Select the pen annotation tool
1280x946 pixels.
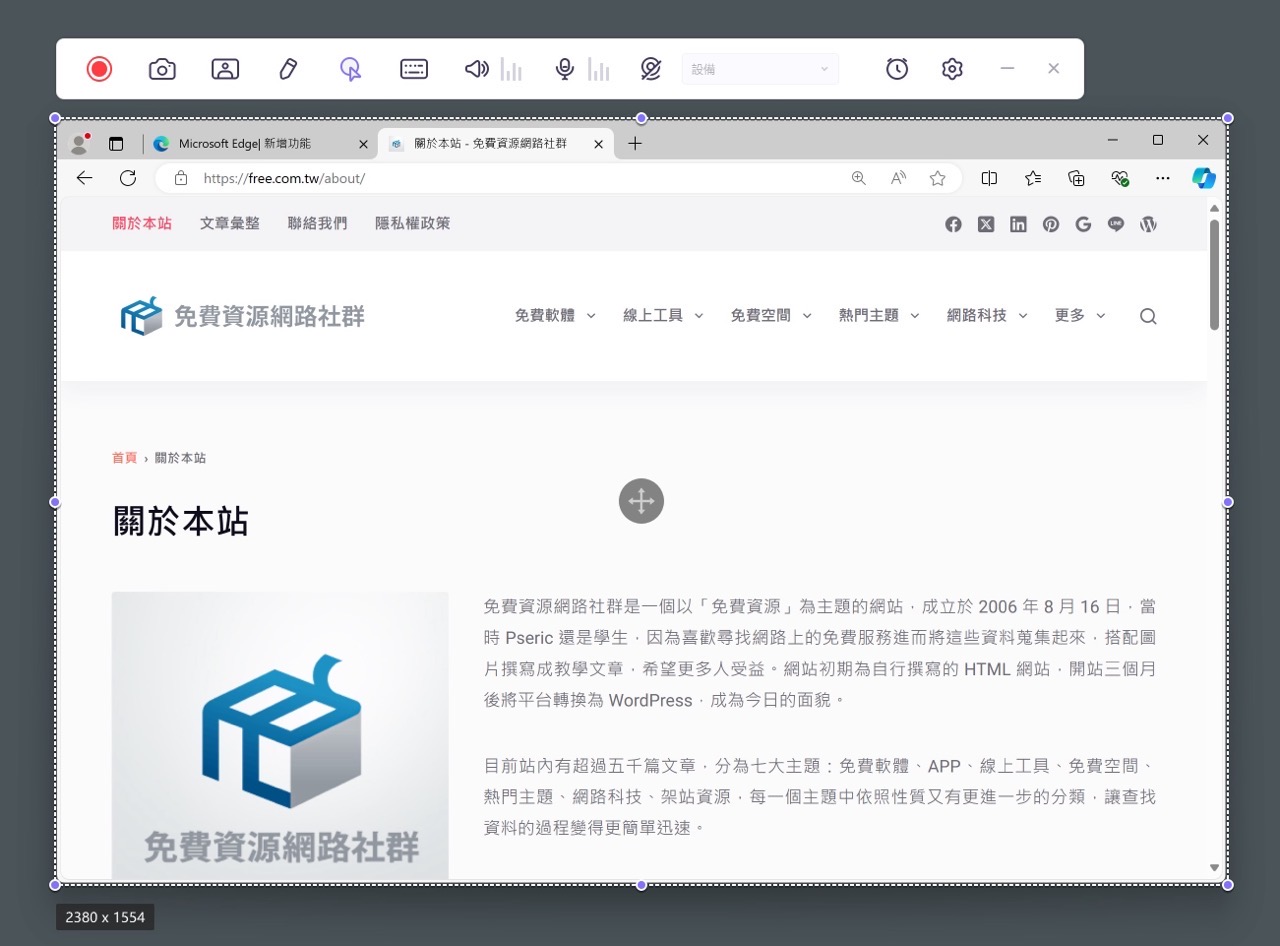(288, 69)
